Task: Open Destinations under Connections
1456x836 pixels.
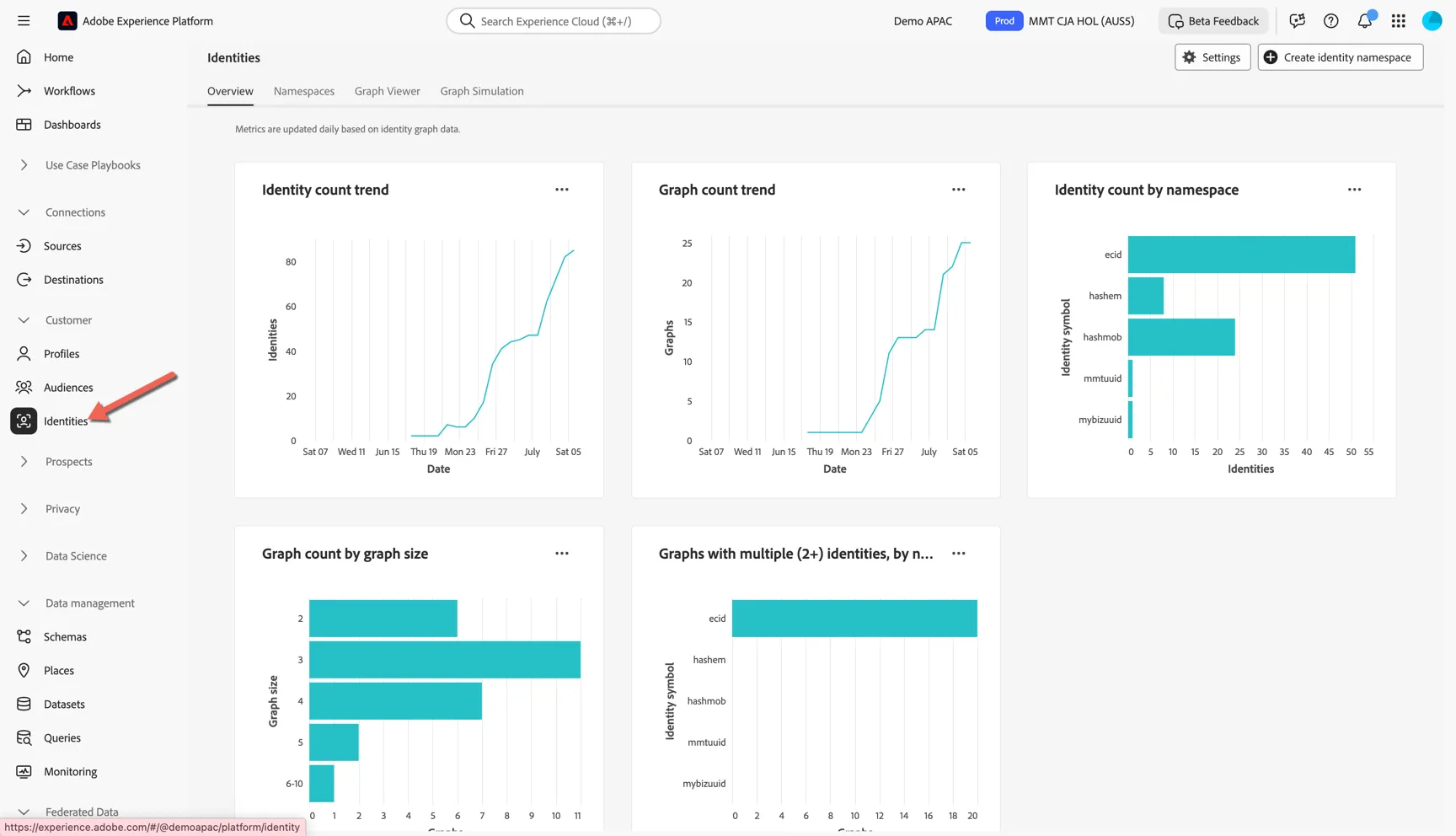Action: click(73, 280)
